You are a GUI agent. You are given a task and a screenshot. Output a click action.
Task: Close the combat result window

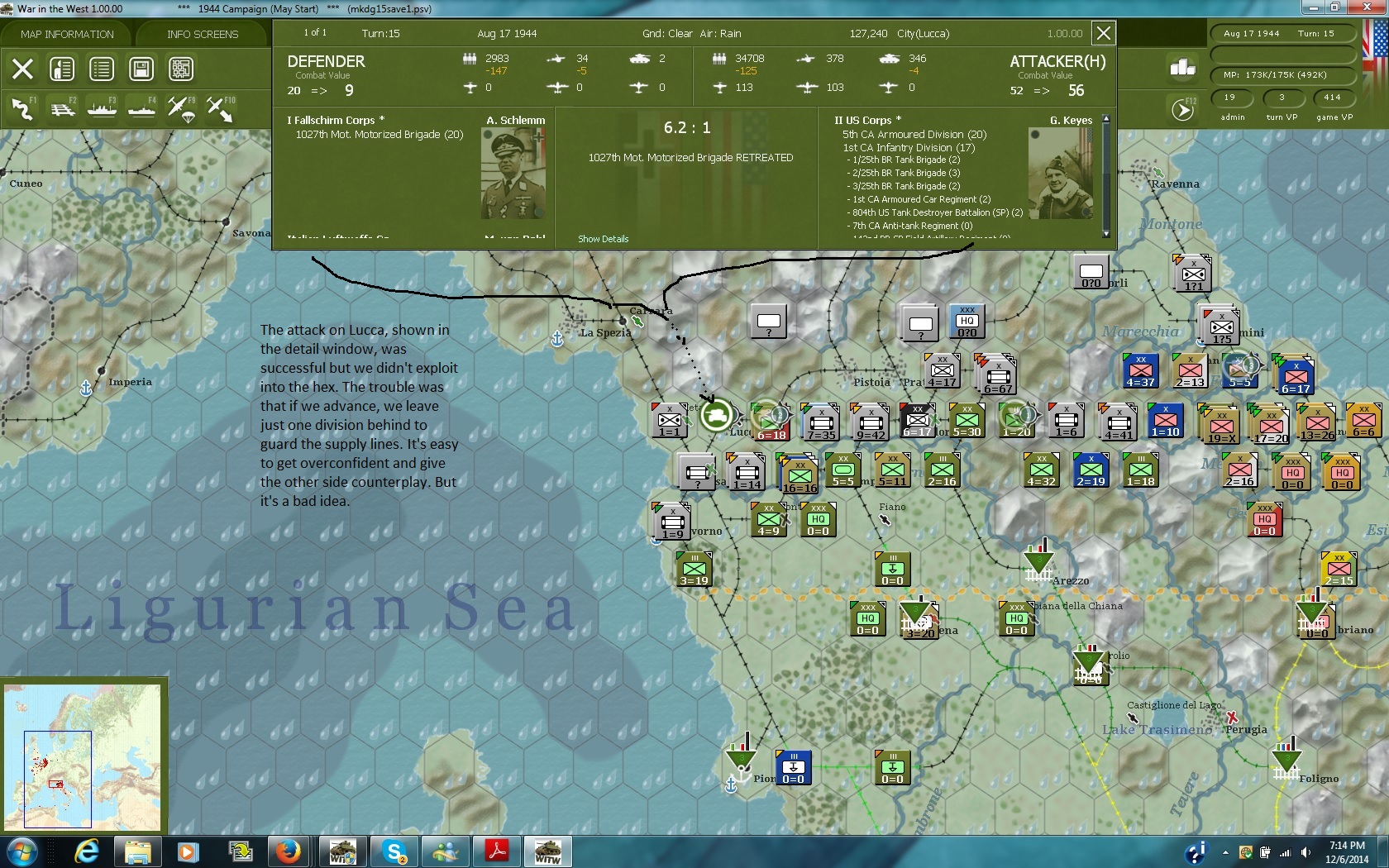click(x=1103, y=33)
